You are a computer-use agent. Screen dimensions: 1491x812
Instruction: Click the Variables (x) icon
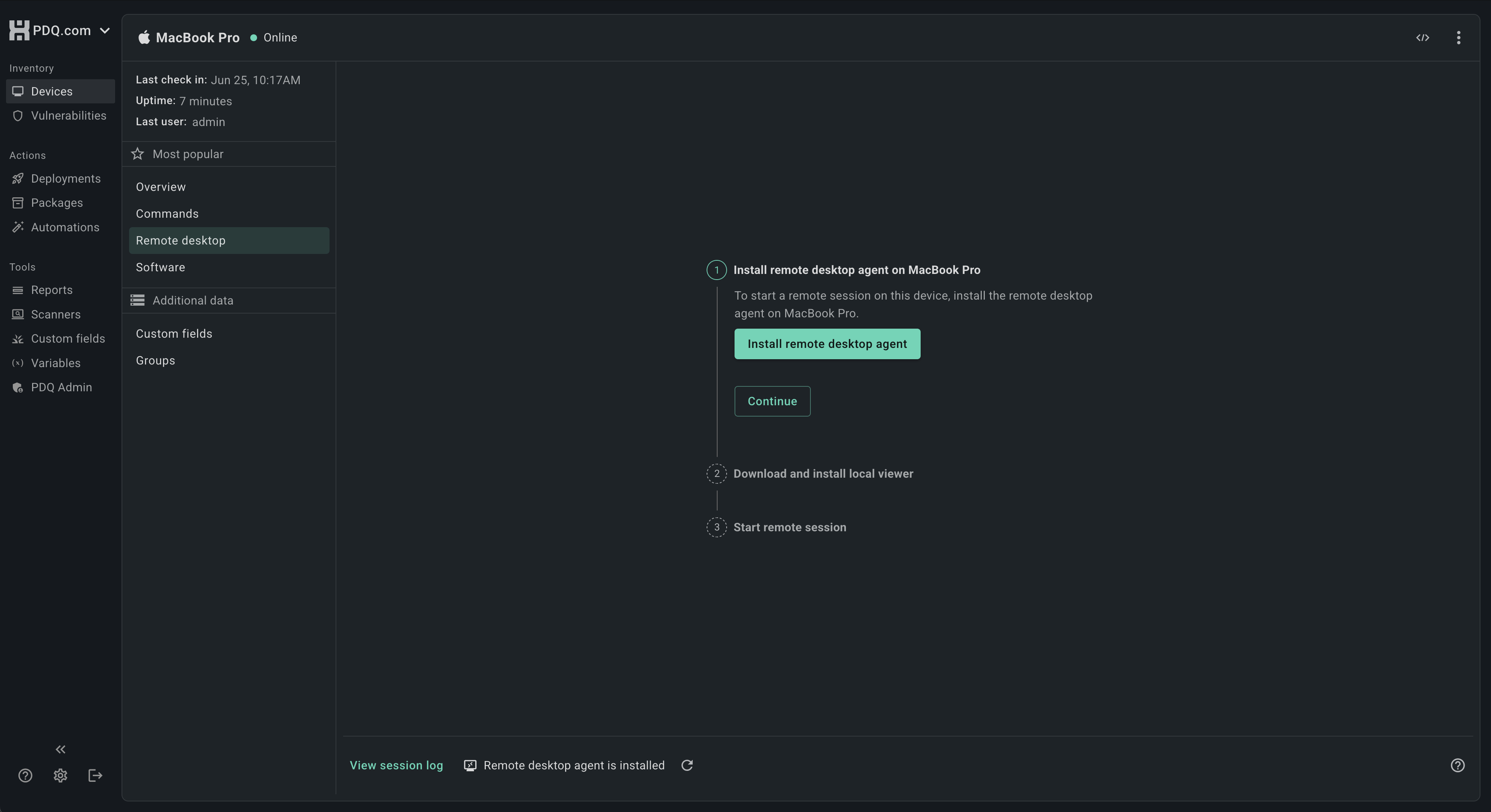coord(18,363)
